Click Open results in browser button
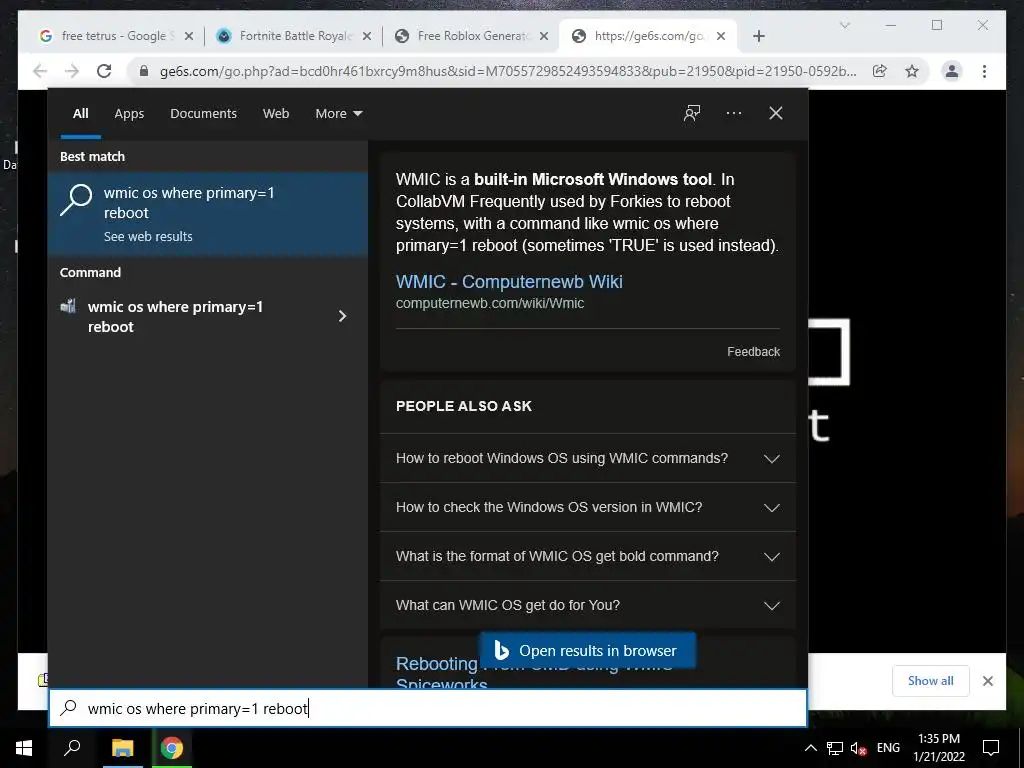Image resolution: width=1024 pixels, height=768 pixels. coord(587,650)
